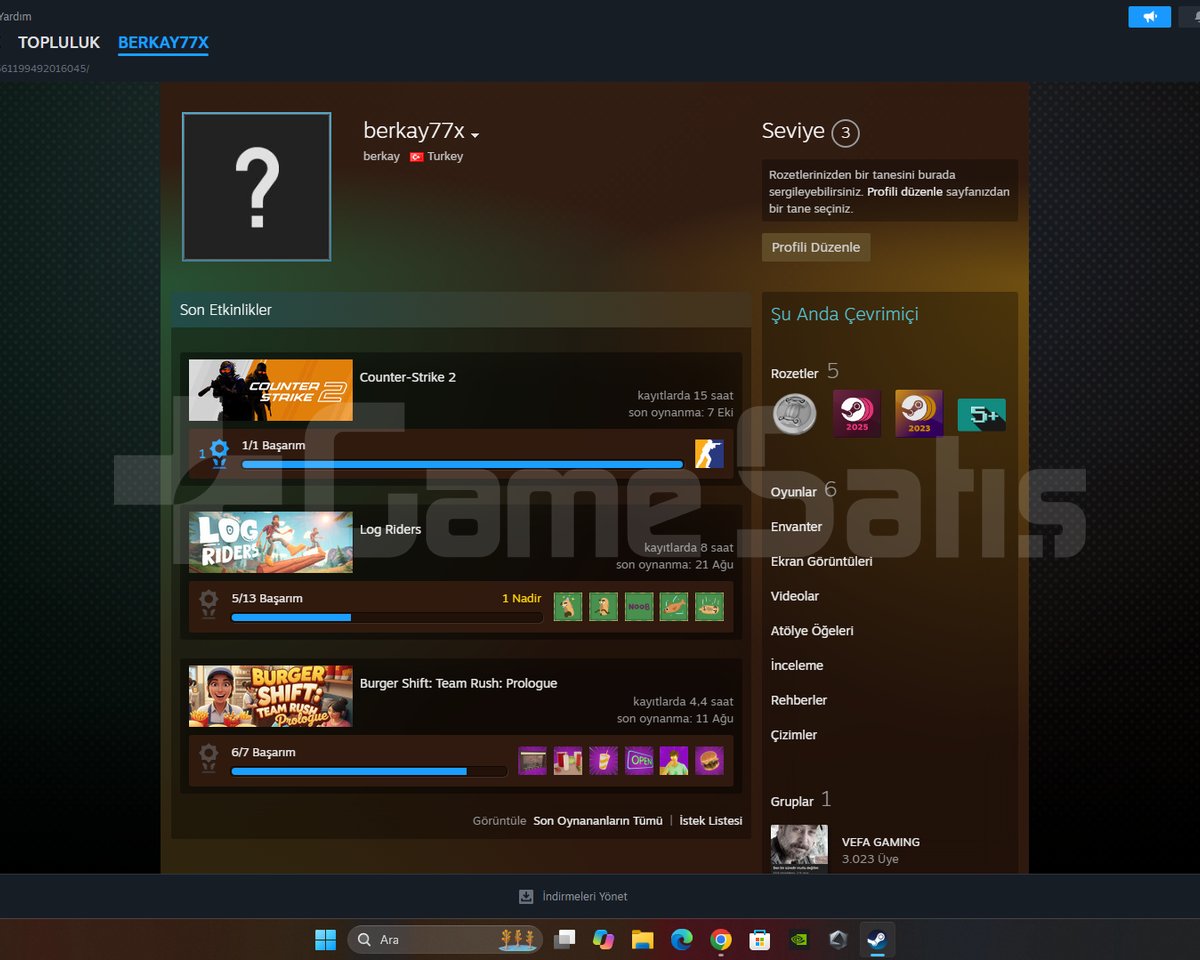The image size is (1200, 960).
Task: Open the Rozetler badges link
Action: [795, 374]
